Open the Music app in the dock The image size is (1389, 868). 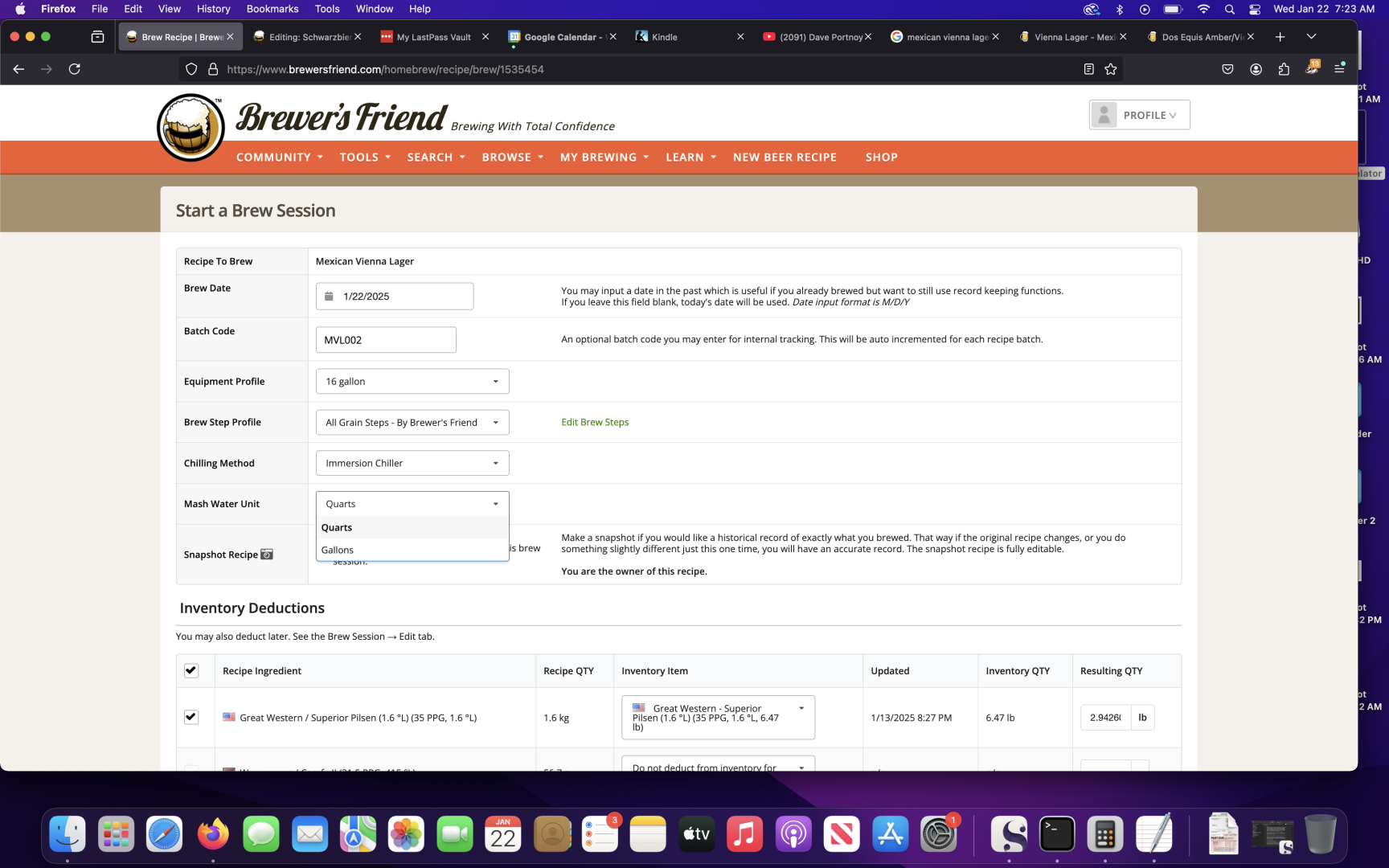tap(745, 834)
